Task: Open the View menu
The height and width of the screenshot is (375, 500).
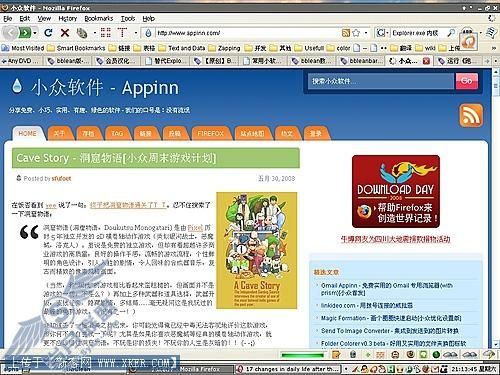Action: pos(44,19)
